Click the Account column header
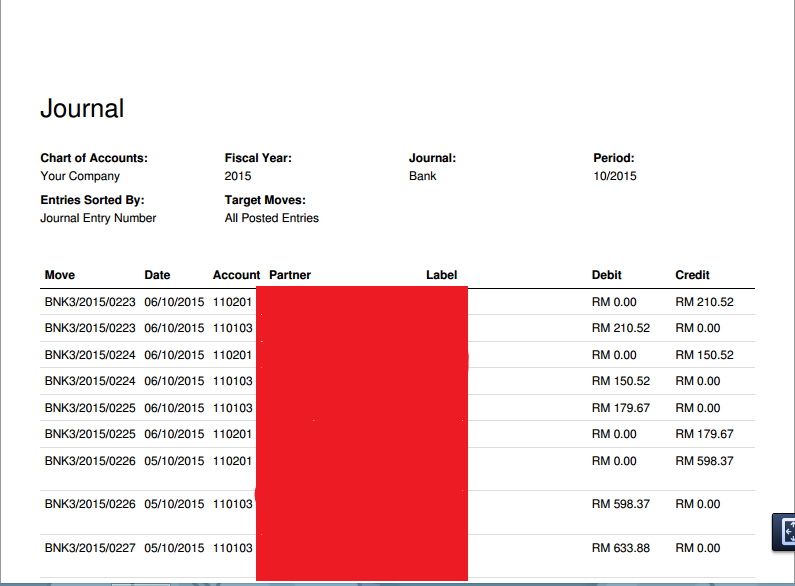Viewport: 795px width, 586px height. tap(236, 275)
